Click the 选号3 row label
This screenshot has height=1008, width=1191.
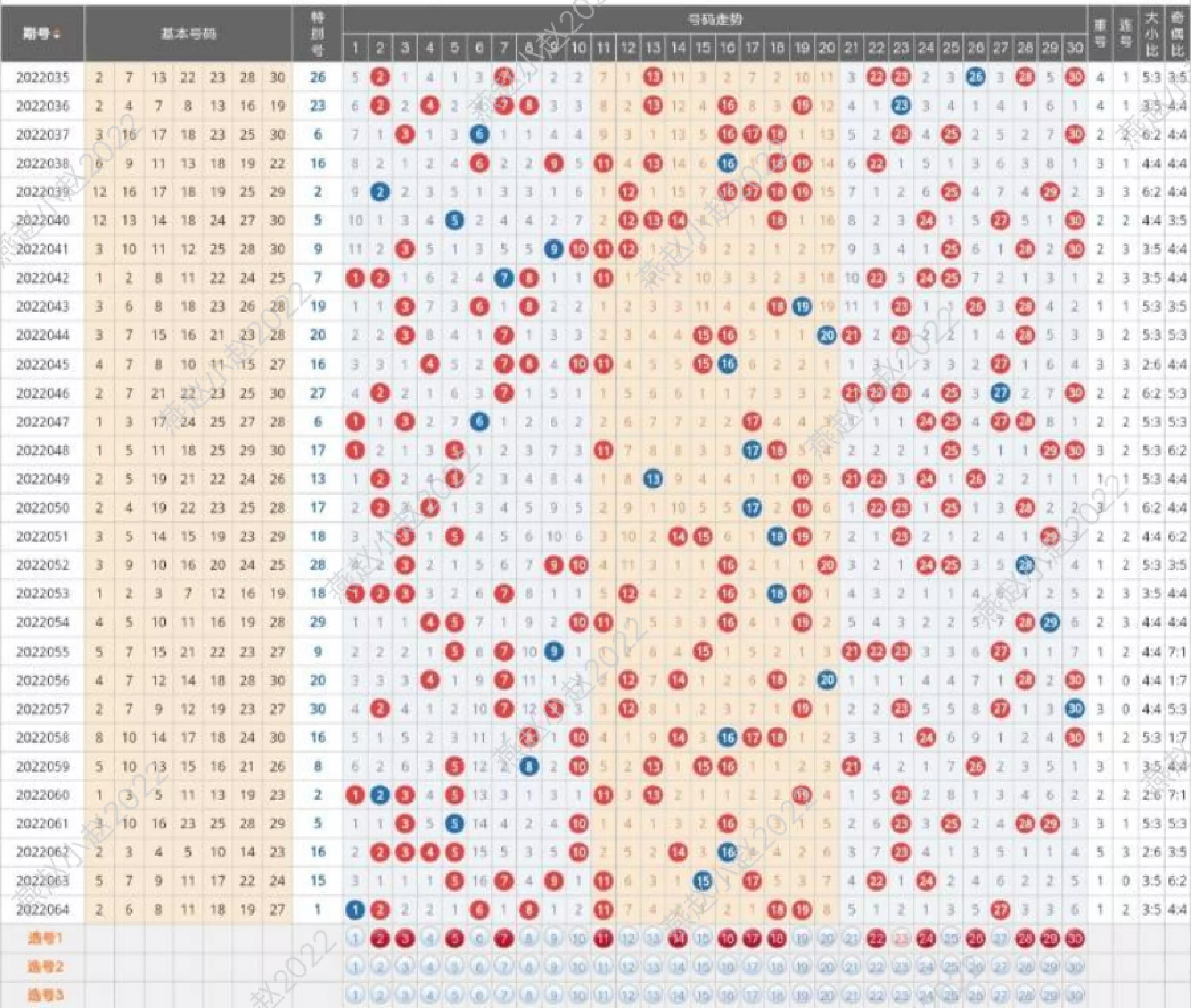coord(44,995)
